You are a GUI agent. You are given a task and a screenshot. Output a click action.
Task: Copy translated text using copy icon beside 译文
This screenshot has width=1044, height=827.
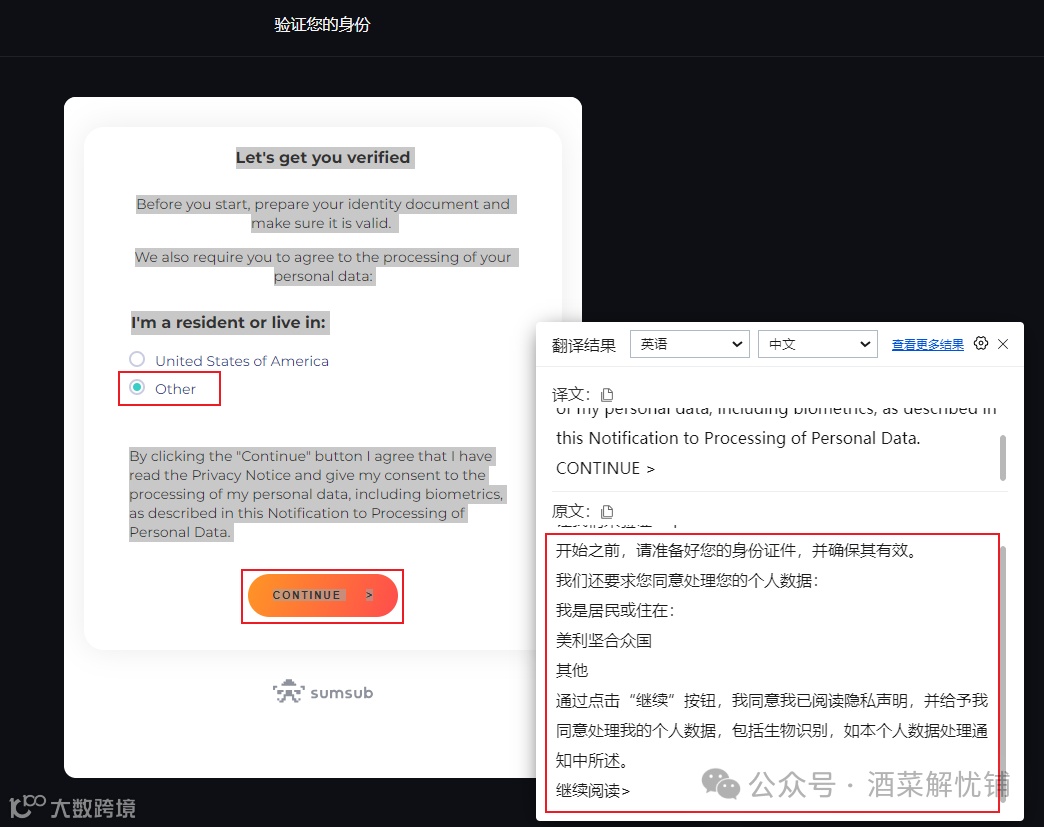(x=608, y=394)
